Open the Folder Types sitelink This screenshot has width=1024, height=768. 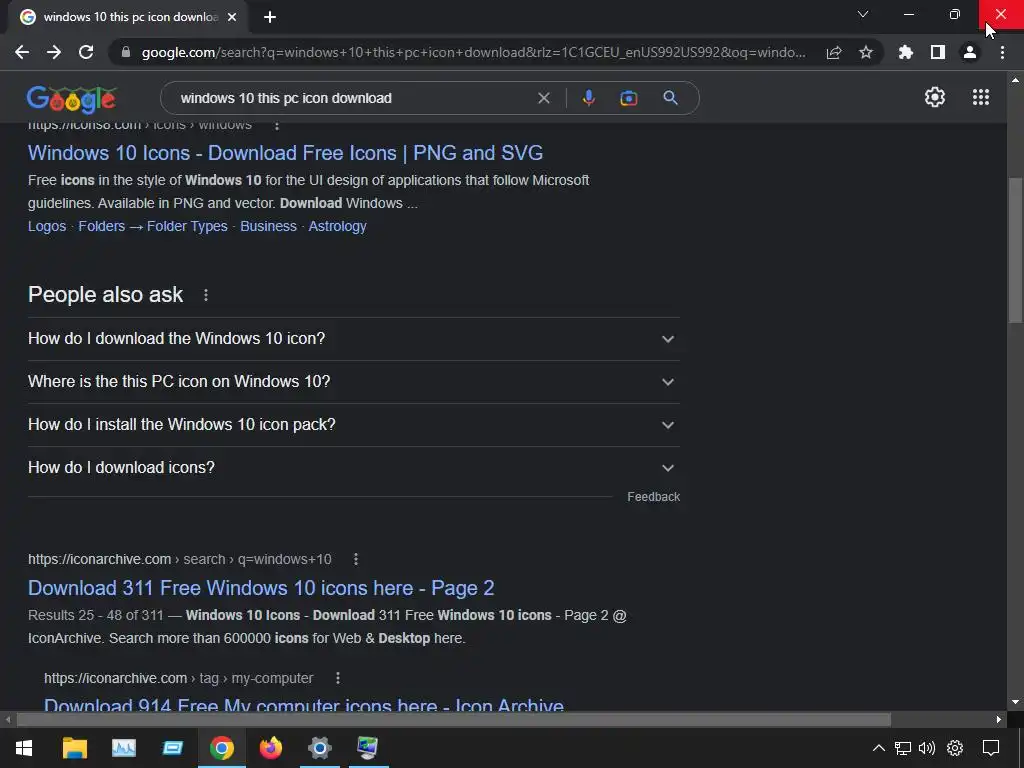tap(187, 226)
